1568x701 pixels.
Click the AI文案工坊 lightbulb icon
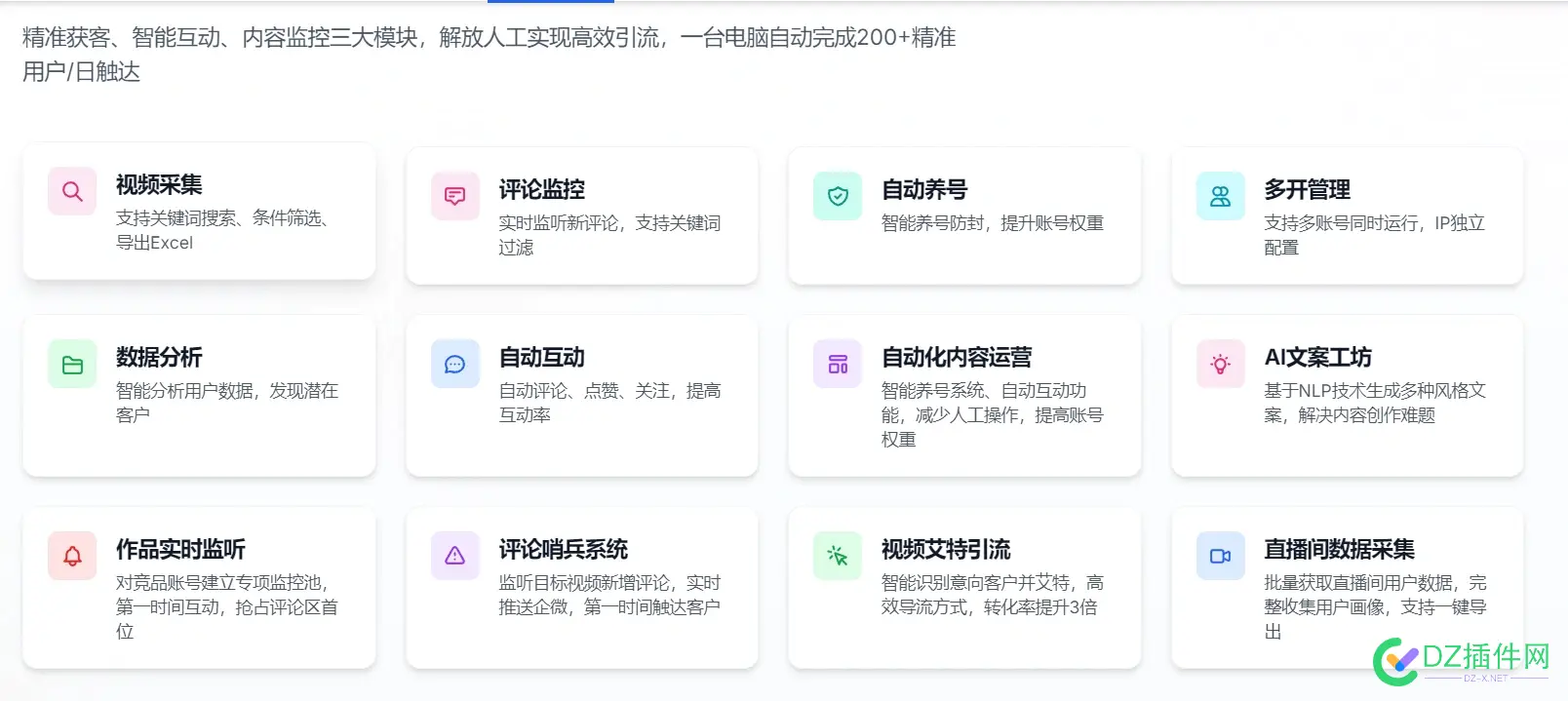click(1219, 363)
